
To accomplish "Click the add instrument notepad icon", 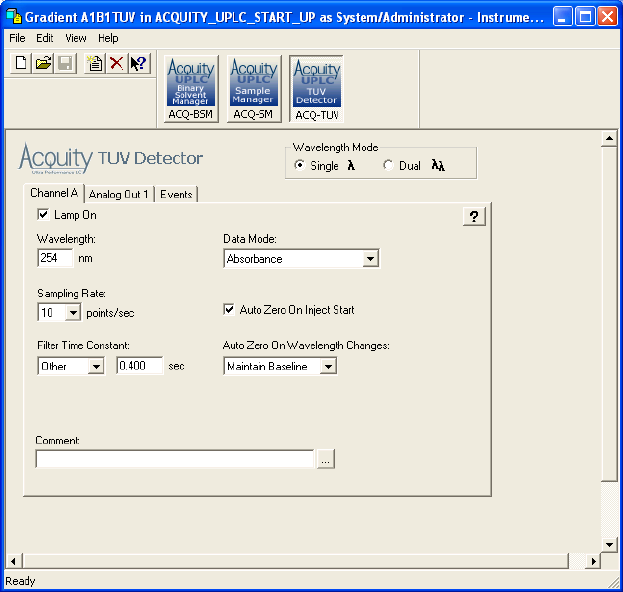I will coord(95,63).
